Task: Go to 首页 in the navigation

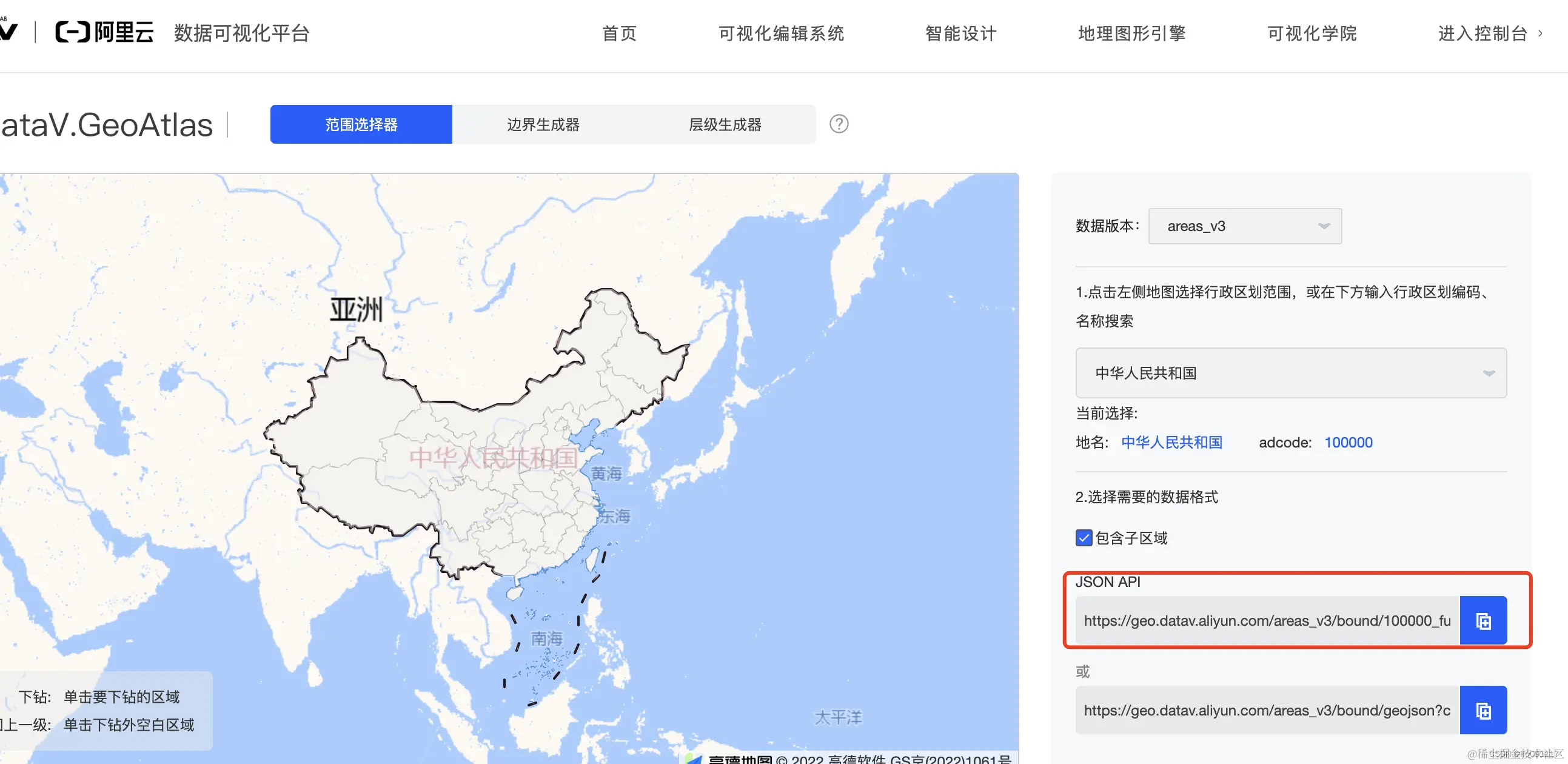Action: [x=619, y=33]
